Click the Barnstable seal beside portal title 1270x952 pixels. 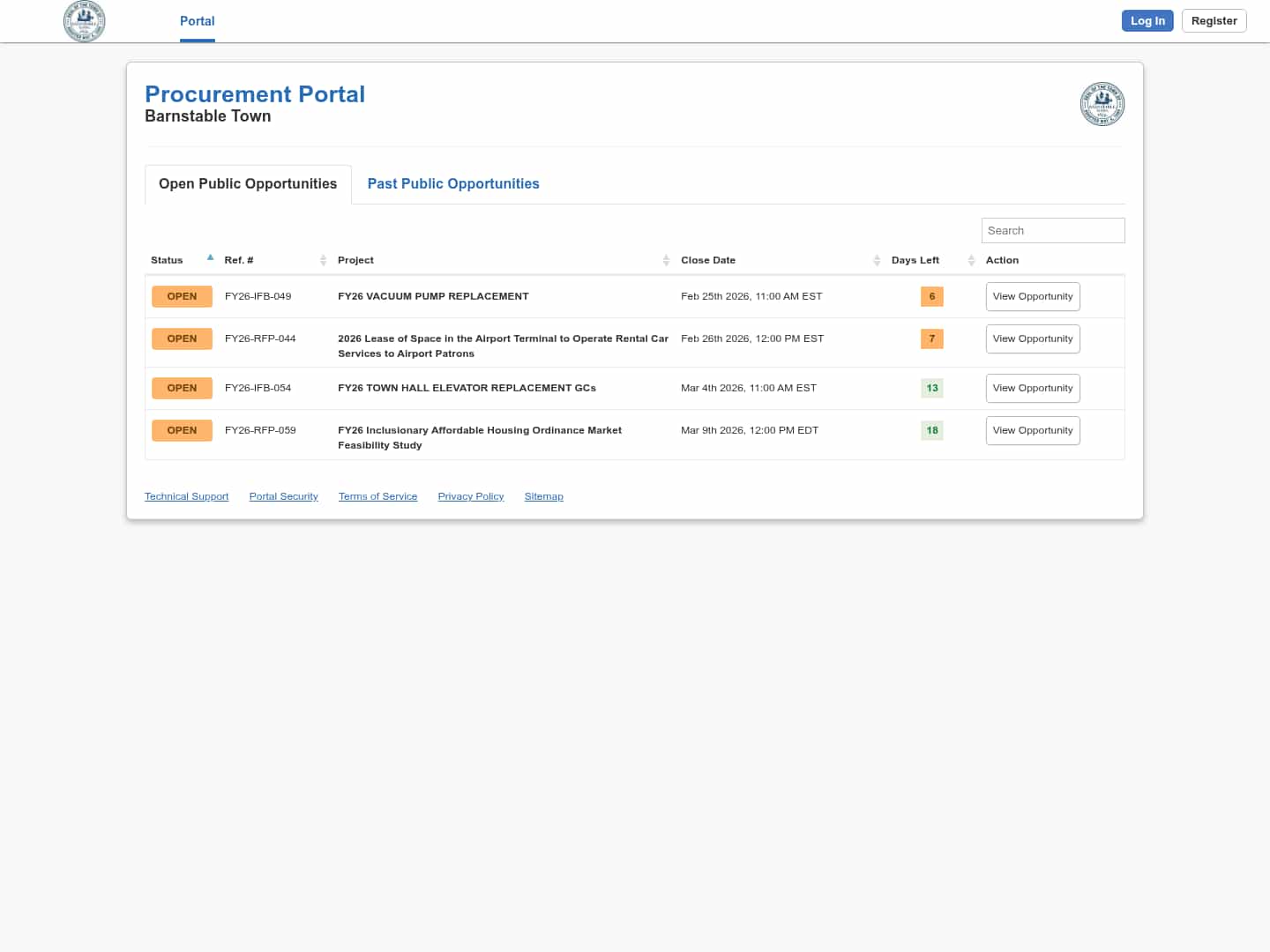pos(1102,104)
